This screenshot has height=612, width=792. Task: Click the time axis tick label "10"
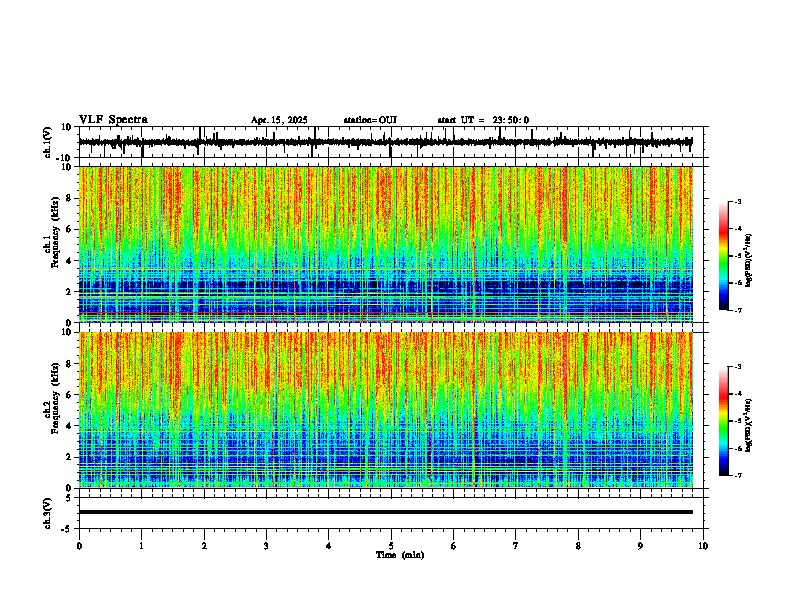click(703, 546)
